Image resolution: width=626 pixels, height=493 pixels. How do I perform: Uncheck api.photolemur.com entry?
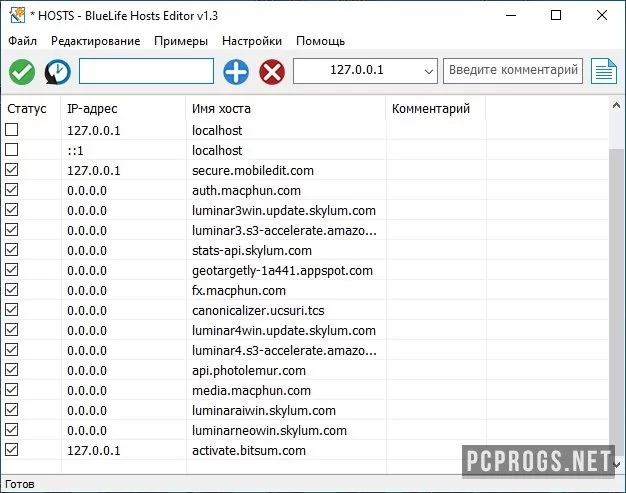tap(12, 370)
